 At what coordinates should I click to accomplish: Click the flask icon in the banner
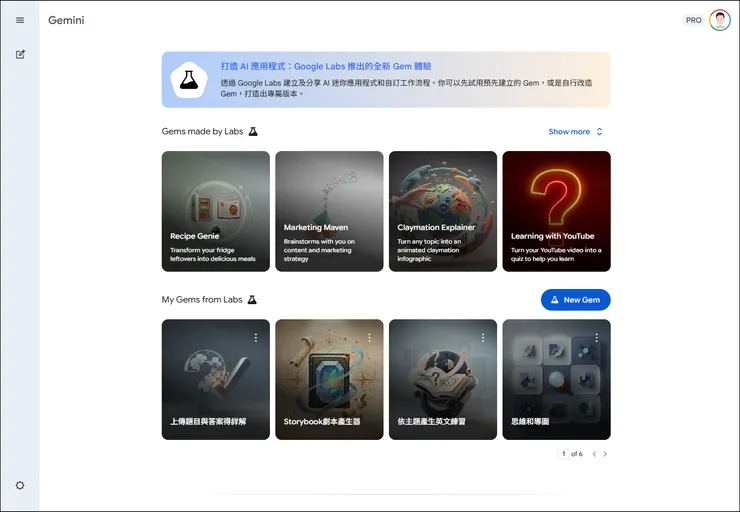pos(189,80)
